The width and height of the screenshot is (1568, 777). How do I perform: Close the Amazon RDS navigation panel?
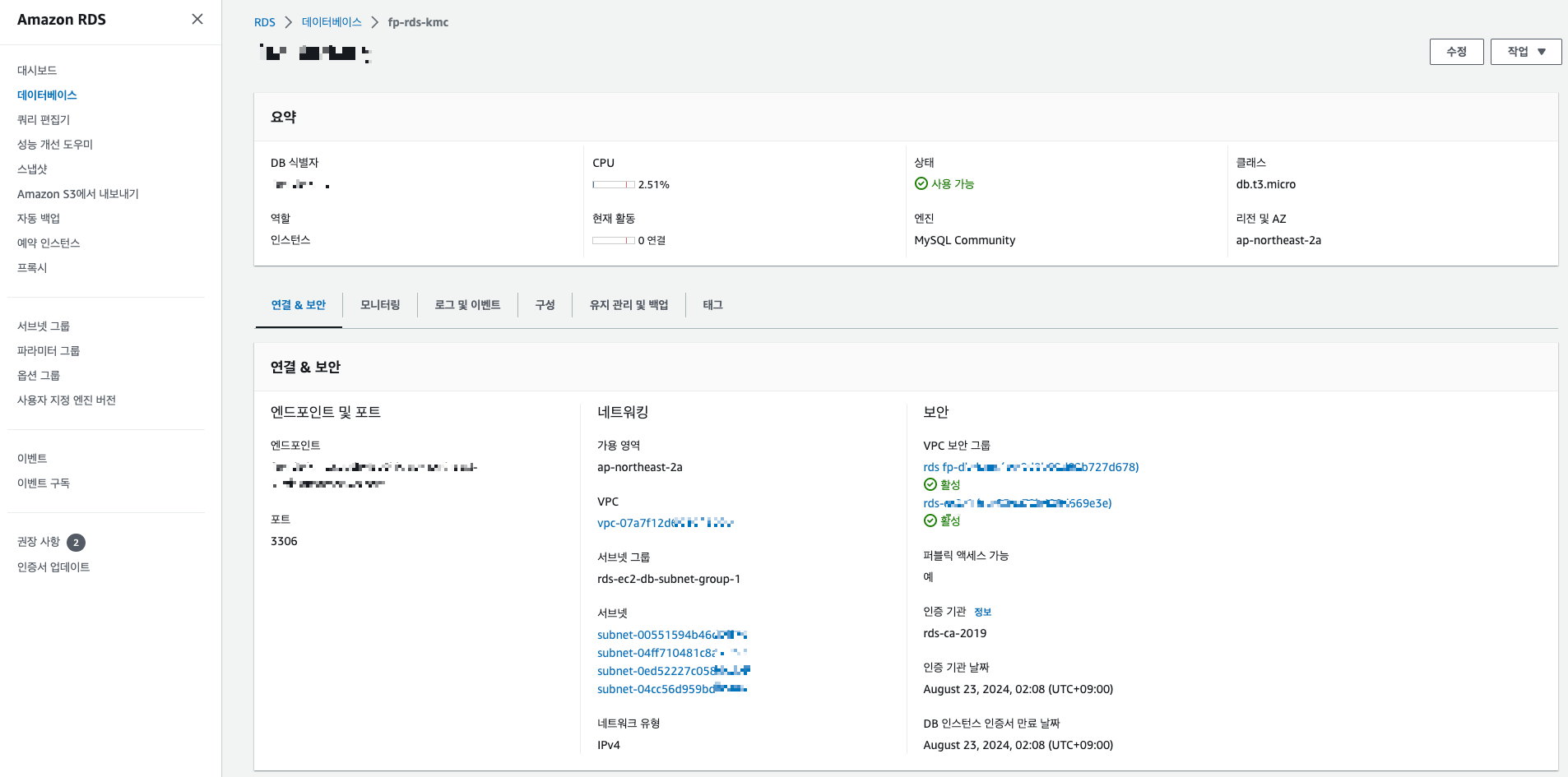coord(197,19)
